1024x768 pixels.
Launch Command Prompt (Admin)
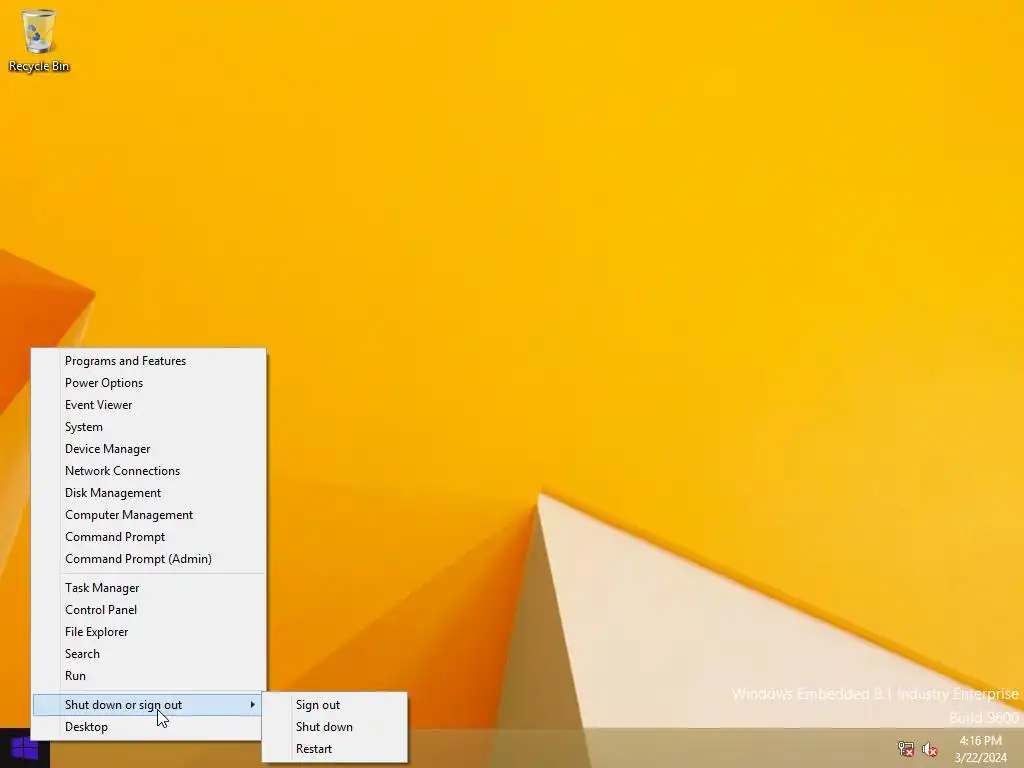[x=149, y=559]
